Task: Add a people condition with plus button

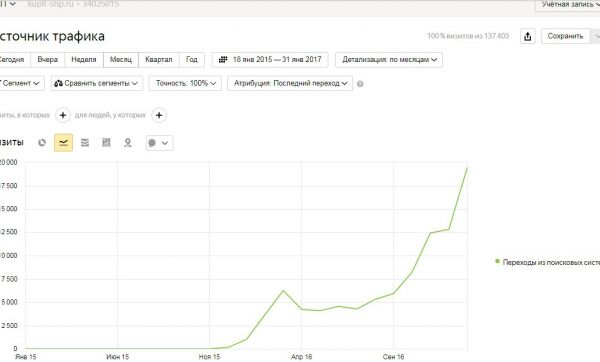Action: coord(159,115)
